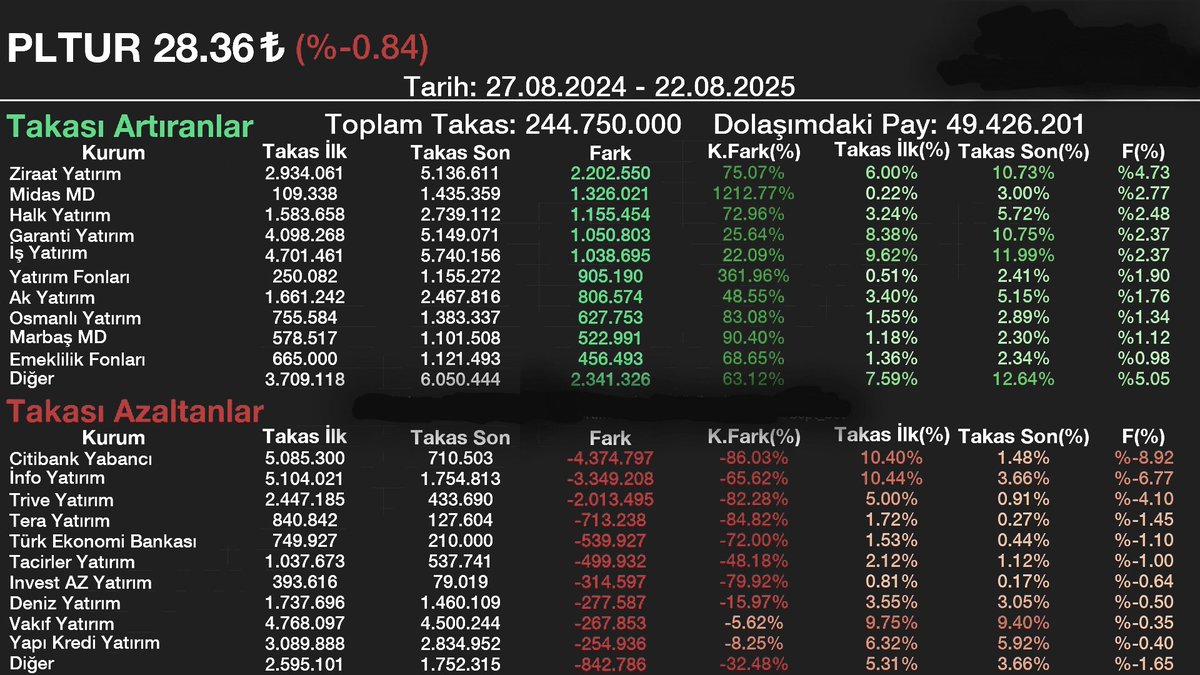Click the Takas İlk value 5.085.300

tap(304, 459)
